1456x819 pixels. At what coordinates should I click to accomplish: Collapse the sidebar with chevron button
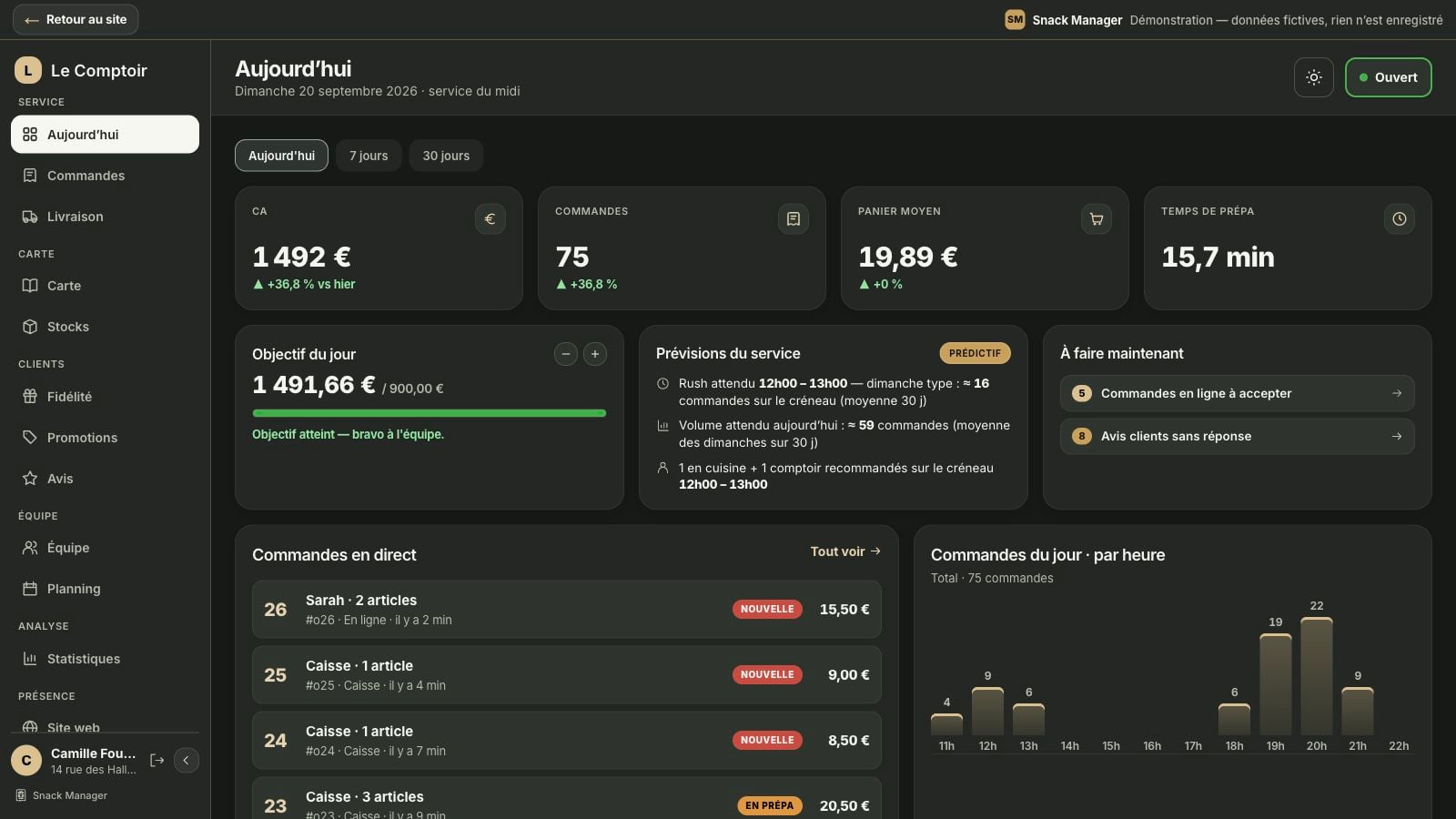tap(186, 760)
